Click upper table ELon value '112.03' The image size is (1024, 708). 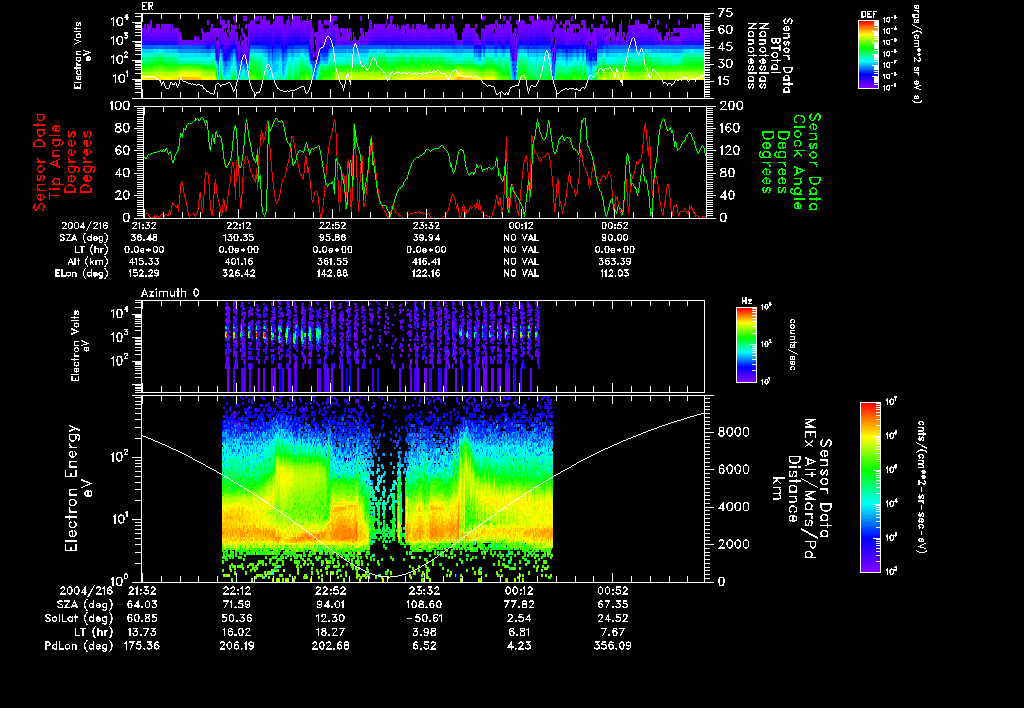click(x=615, y=273)
